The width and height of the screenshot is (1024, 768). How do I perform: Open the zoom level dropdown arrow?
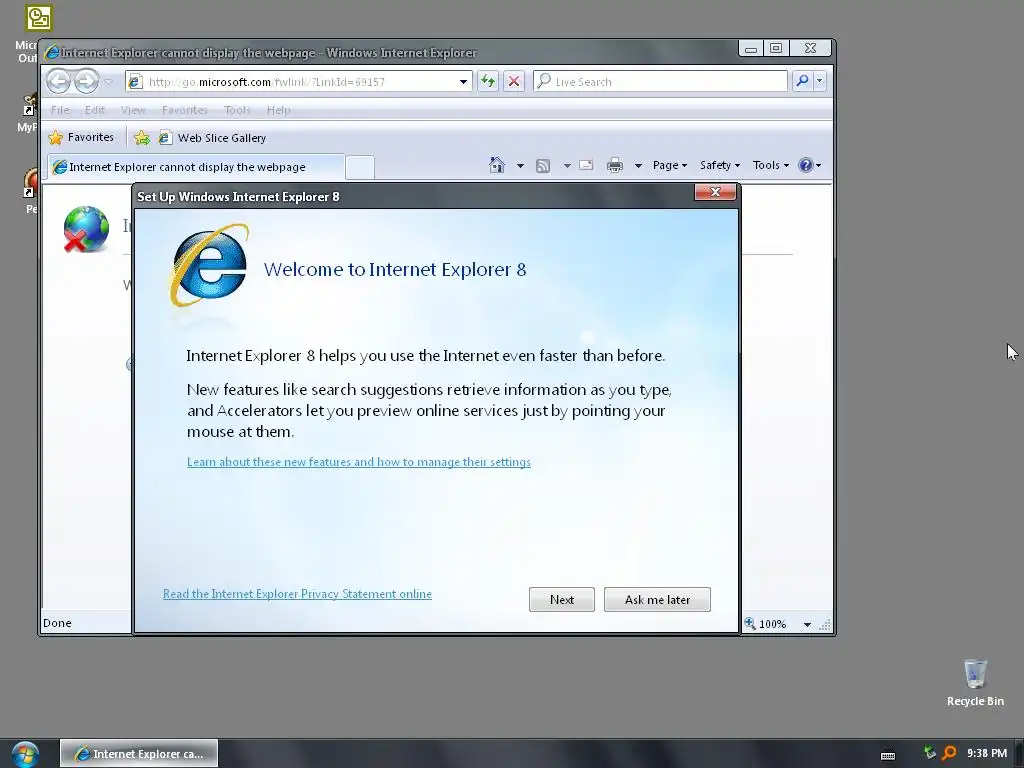pyautogui.click(x=807, y=624)
